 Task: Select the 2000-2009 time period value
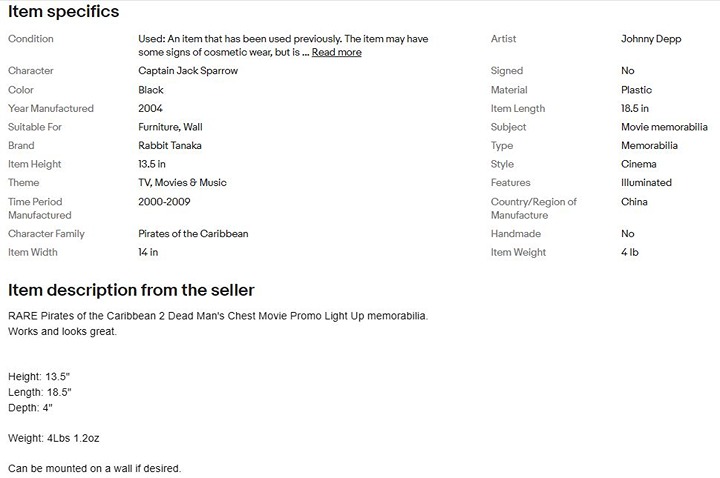pyautogui.click(x=164, y=202)
